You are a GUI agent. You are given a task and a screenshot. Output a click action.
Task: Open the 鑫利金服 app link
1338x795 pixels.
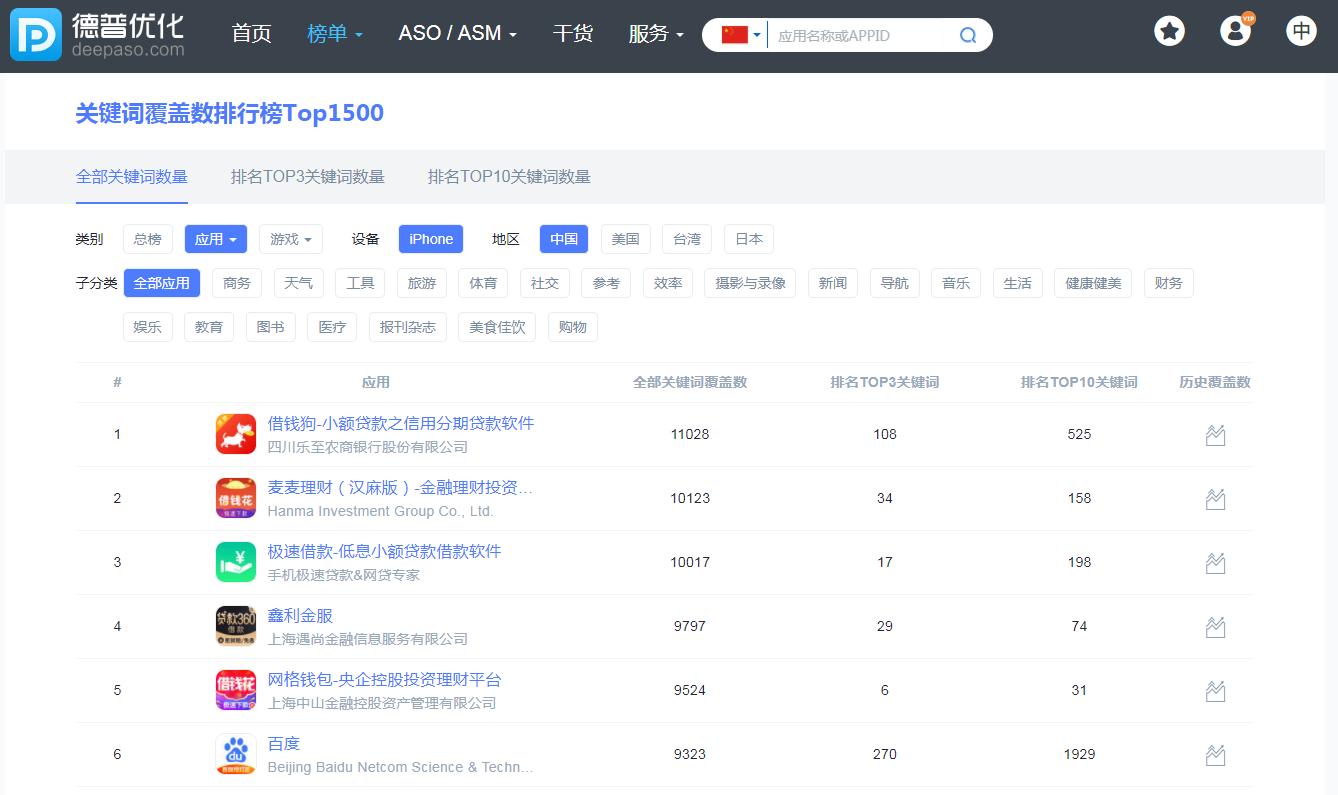300,615
